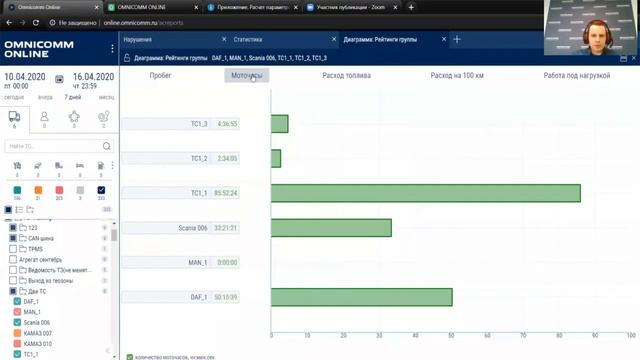Viewport: 640px width, 360px height.
Task: Click the site info icon in address bar
Action: pyautogui.click(x=53, y=23)
